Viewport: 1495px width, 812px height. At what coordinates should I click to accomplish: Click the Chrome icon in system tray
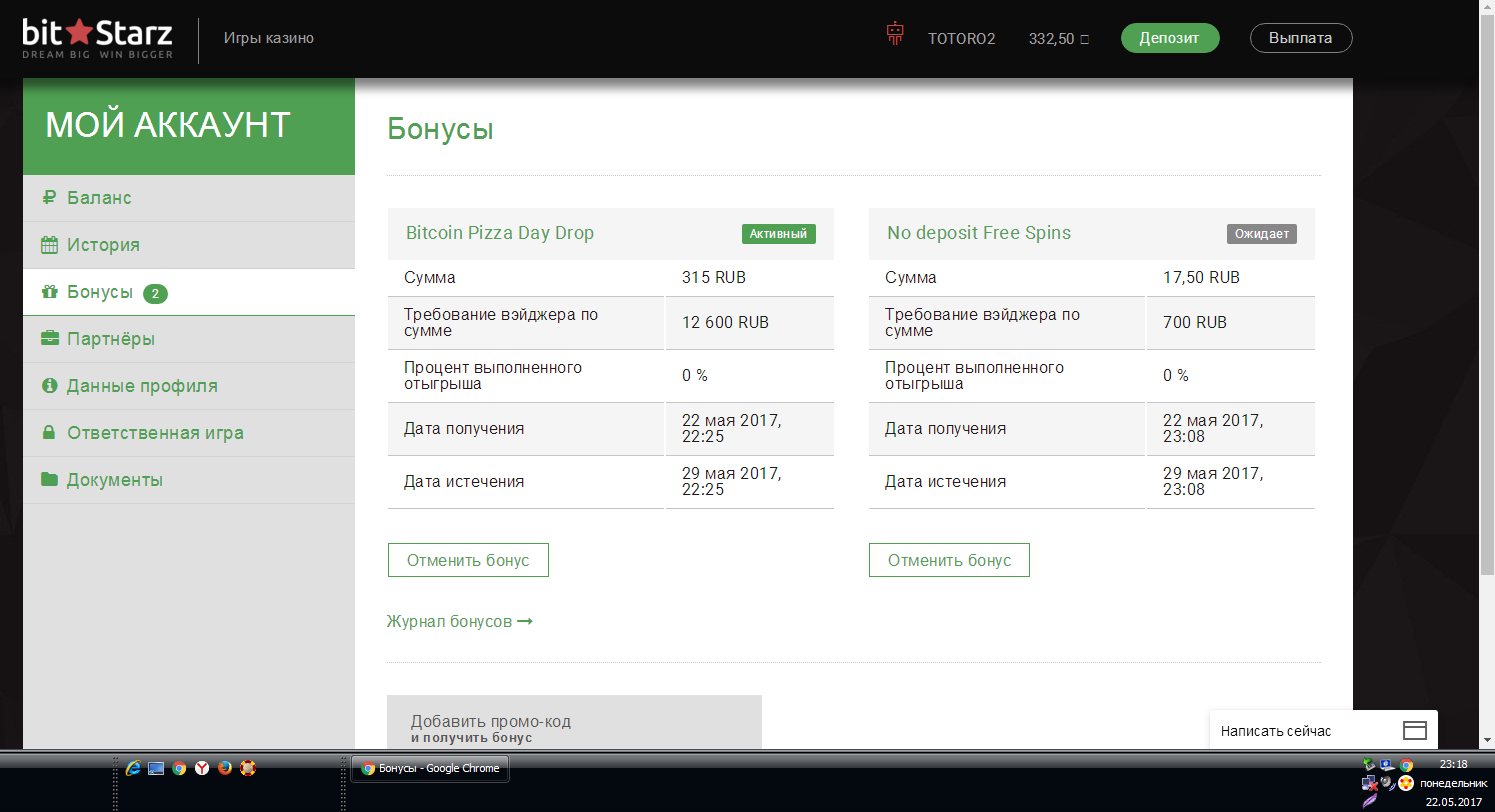(1406, 765)
